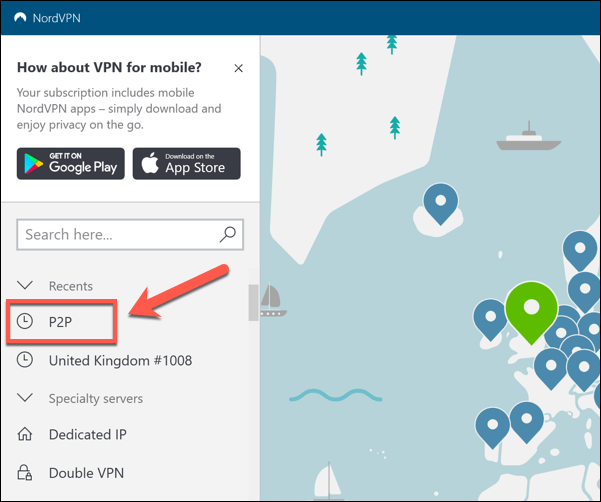
Task: Click the house icon for Dedicated IP
Action: pyautogui.click(x=25, y=434)
